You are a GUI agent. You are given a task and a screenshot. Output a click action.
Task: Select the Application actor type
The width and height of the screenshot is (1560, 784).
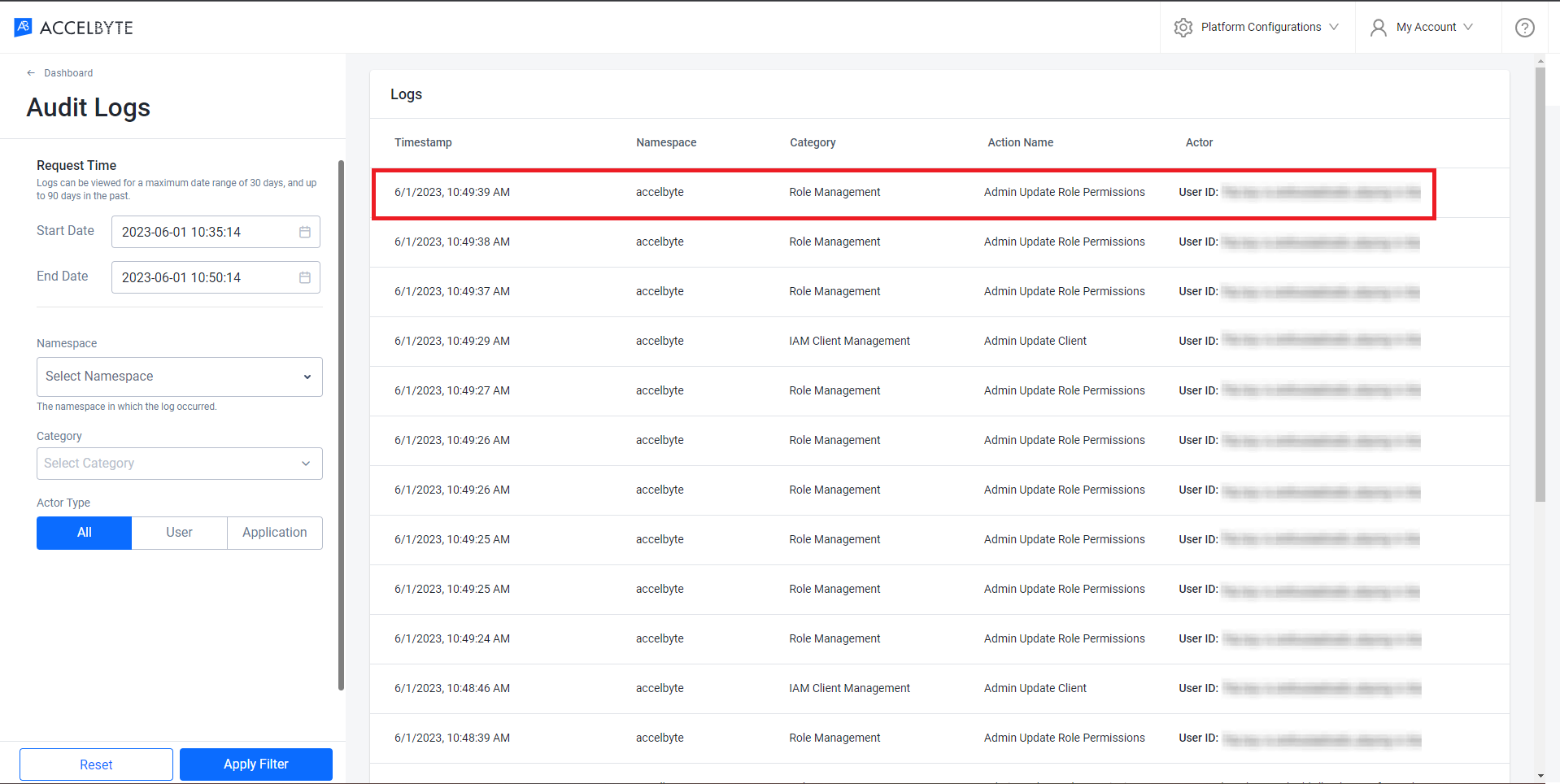click(x=275, y=533)
